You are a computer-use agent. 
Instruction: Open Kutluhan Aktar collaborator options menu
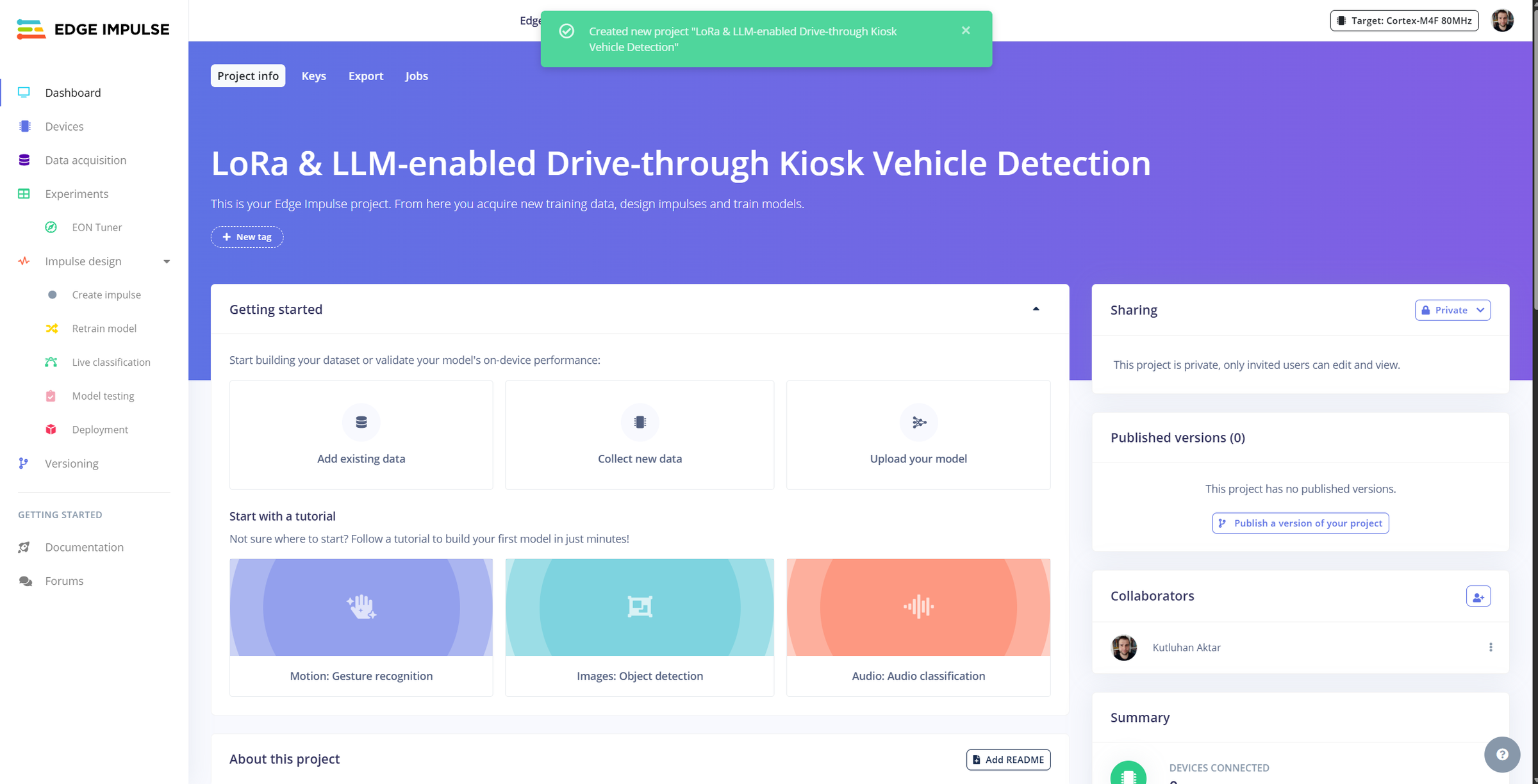click(1491, 648)
